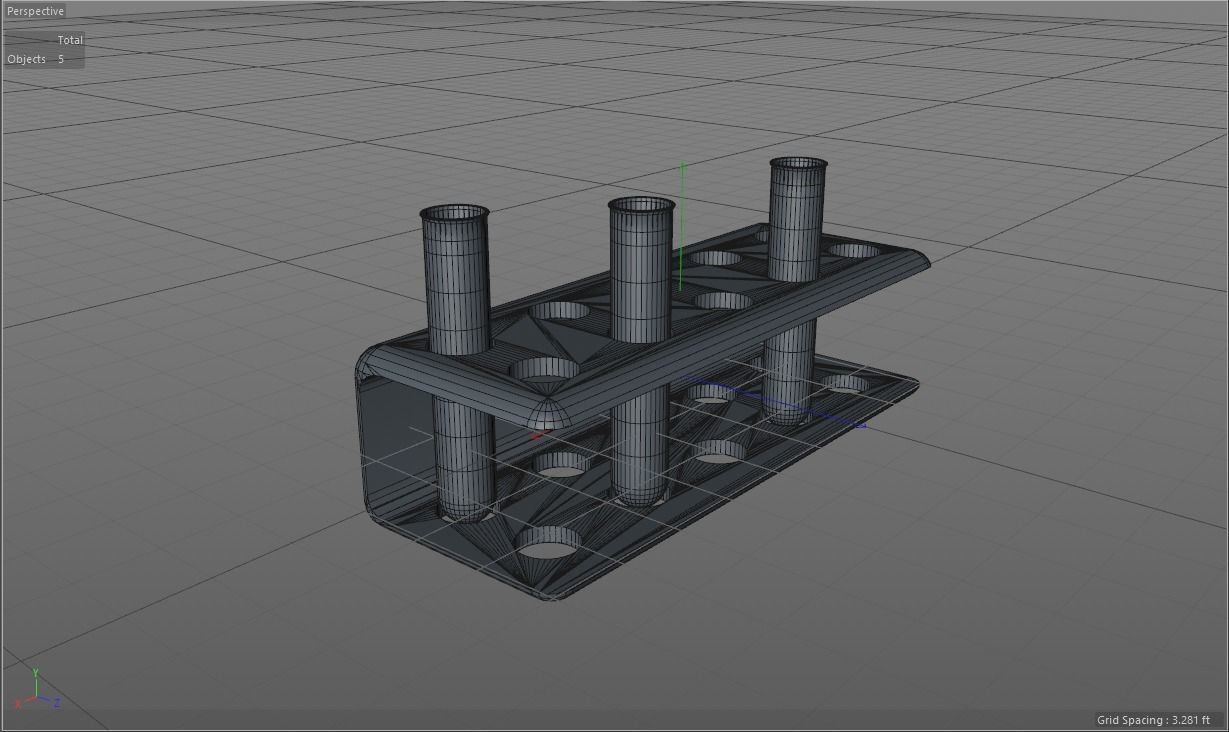Click the green Y axis handle

pyautogui.click(x=681, y=227)
